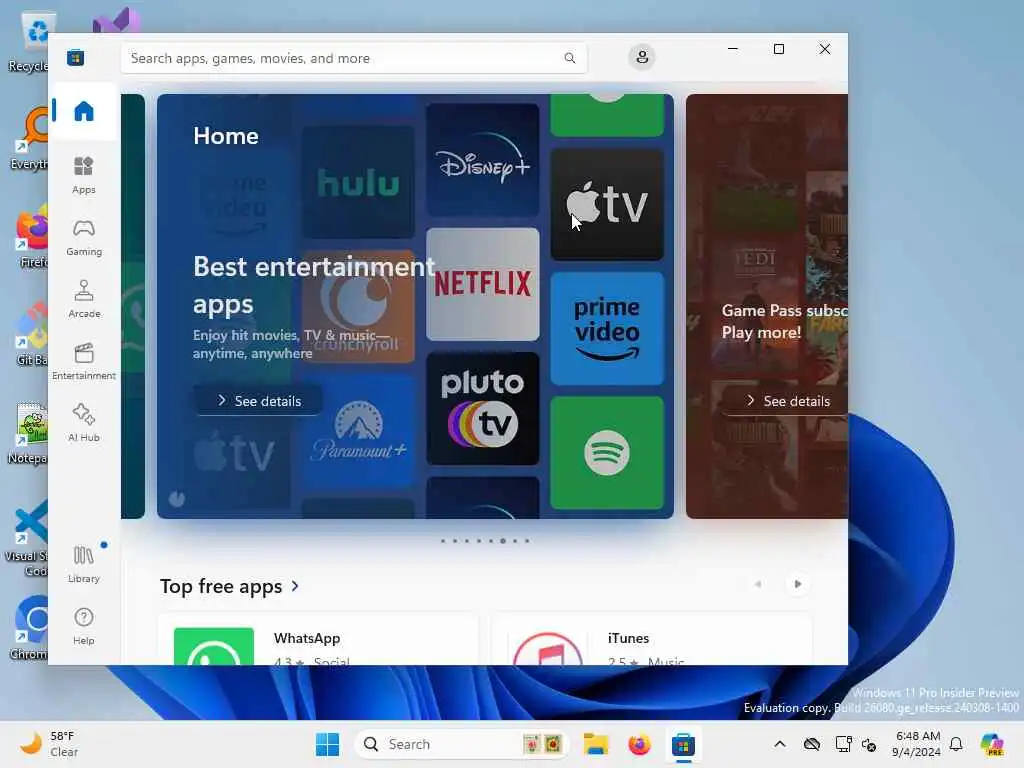Open the Arcade section
This screenshot has height=768, width=1024.
point(84,299)
